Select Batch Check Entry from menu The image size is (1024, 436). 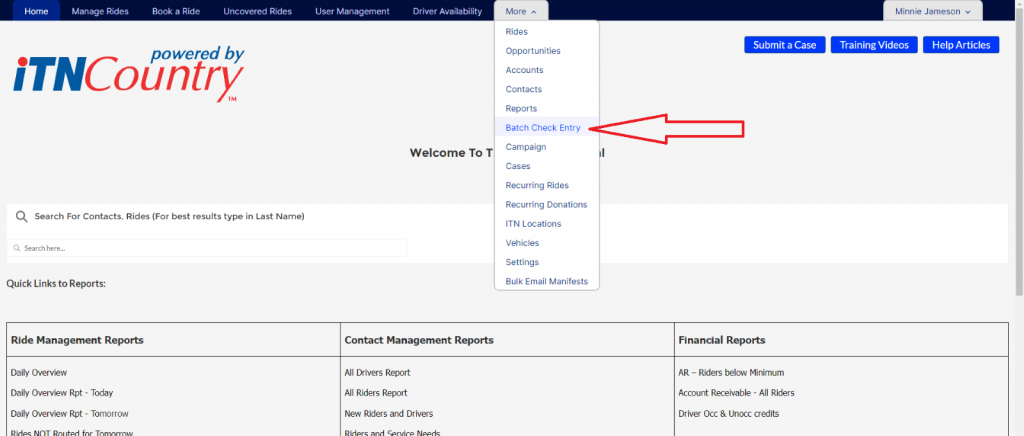pos(542,128)
